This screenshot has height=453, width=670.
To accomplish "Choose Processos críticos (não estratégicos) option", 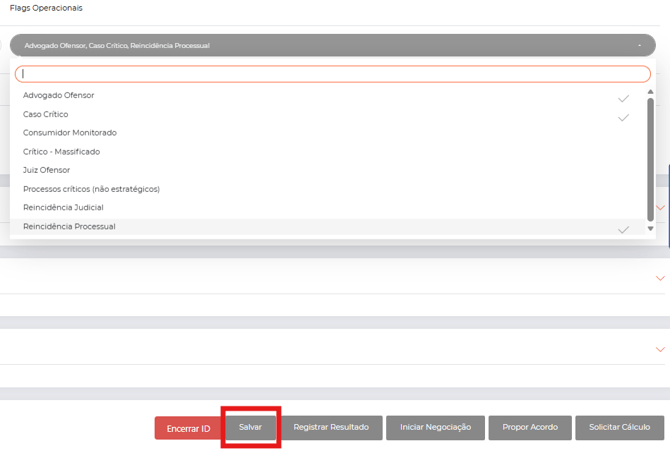I will [91, 189].
